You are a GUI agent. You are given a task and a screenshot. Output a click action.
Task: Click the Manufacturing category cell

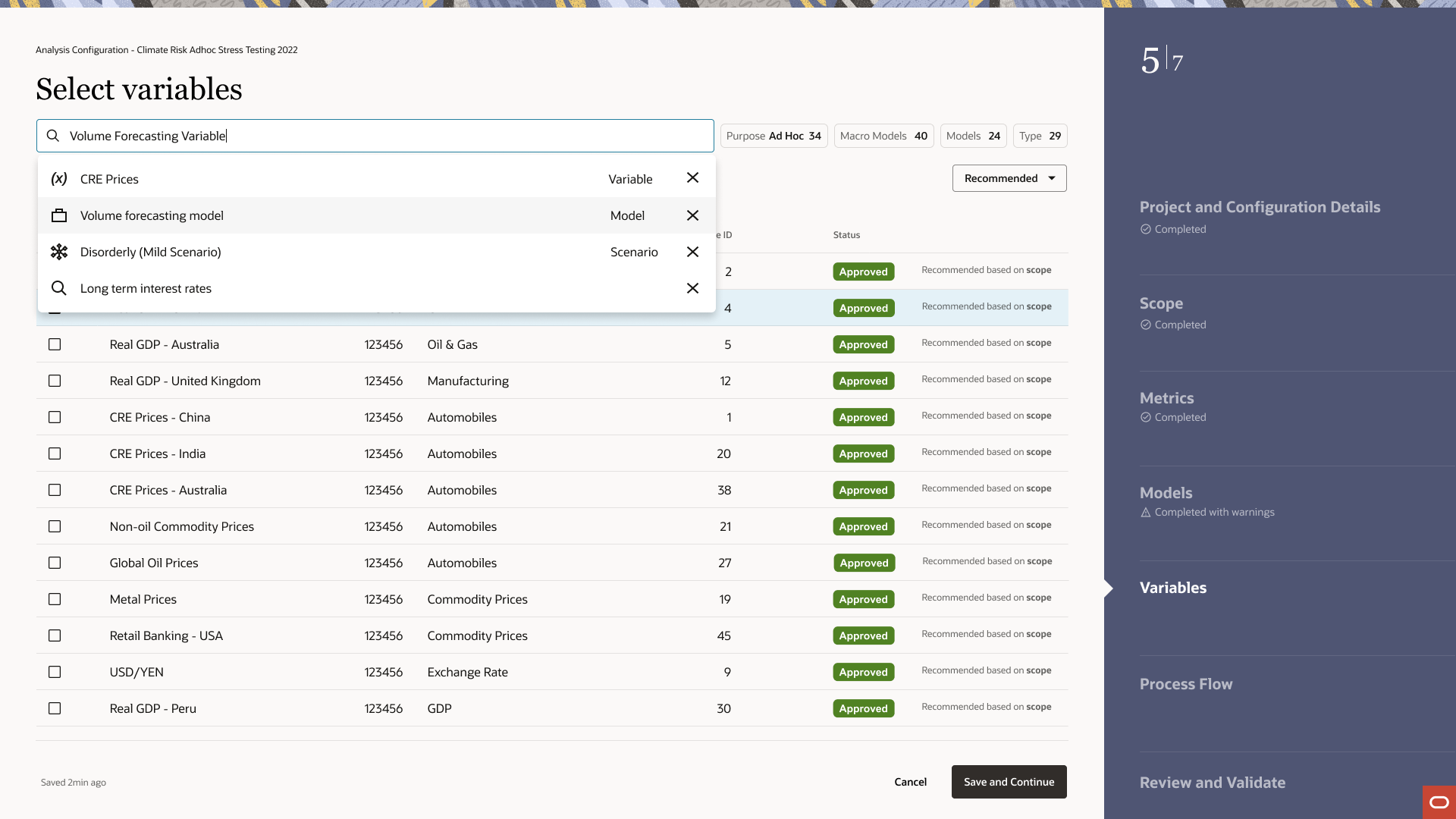[x=468, y=381]
